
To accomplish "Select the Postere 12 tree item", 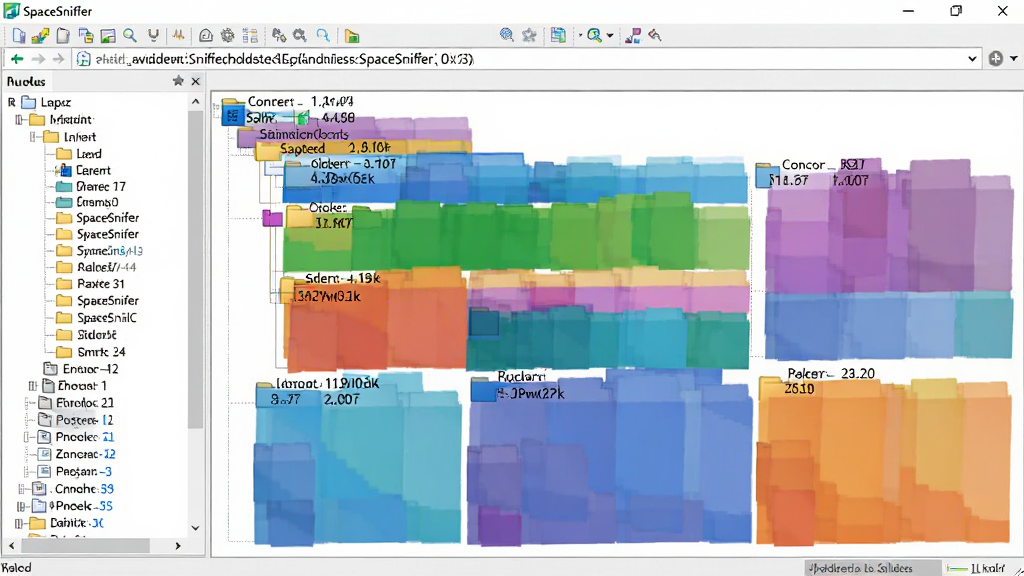I will click(84, 420).
